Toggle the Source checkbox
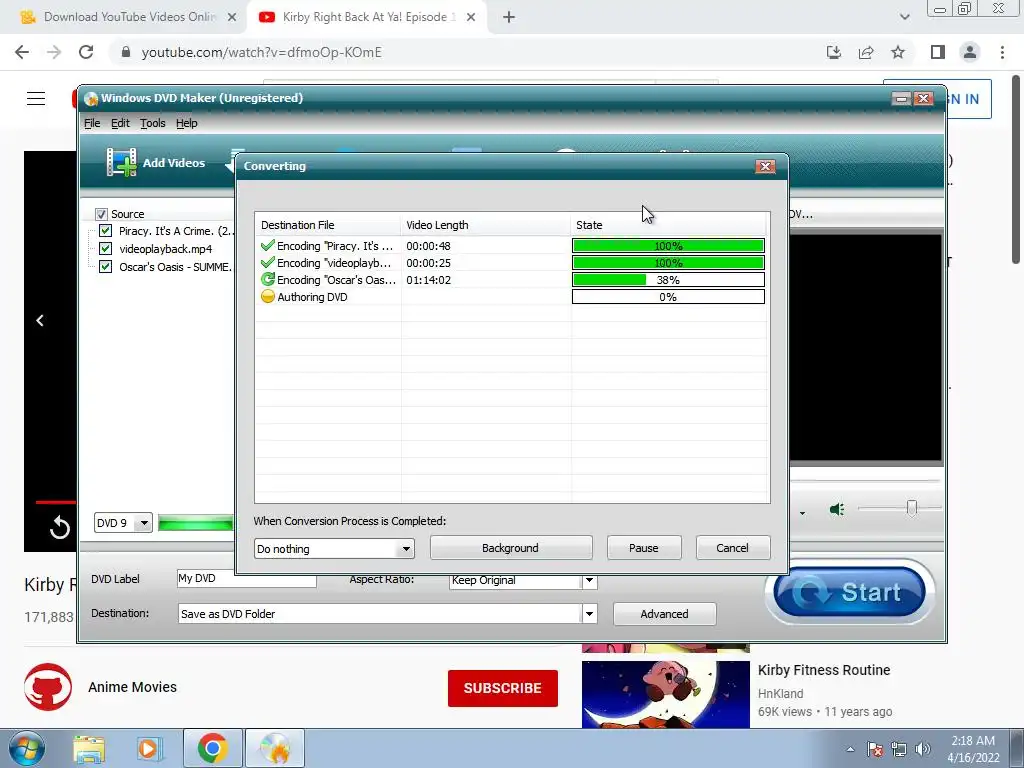The image size is (1024, 768). pyautogui.click(x=101, y=214)
